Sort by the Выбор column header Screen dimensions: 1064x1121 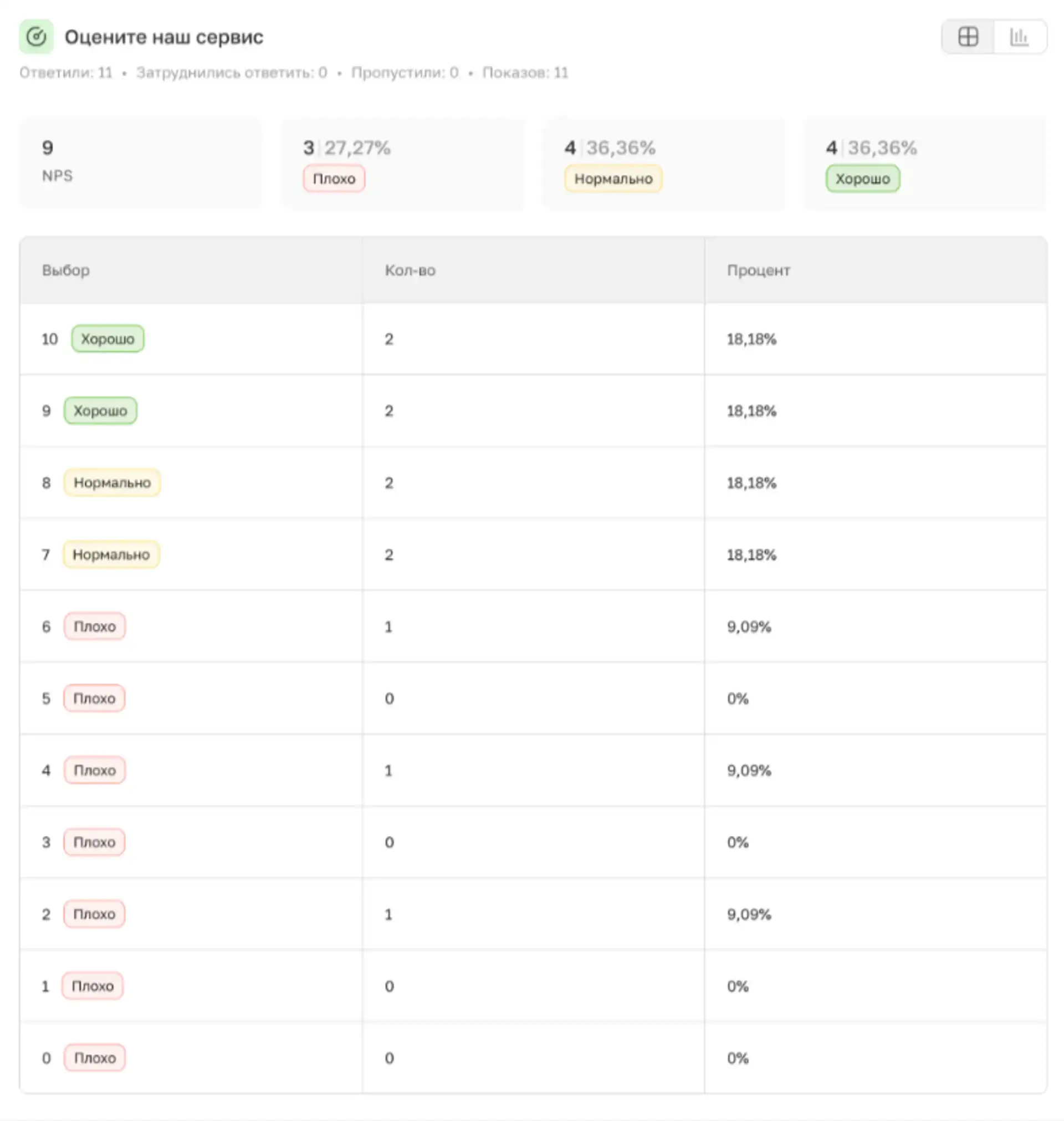click(x=66, y=270)
